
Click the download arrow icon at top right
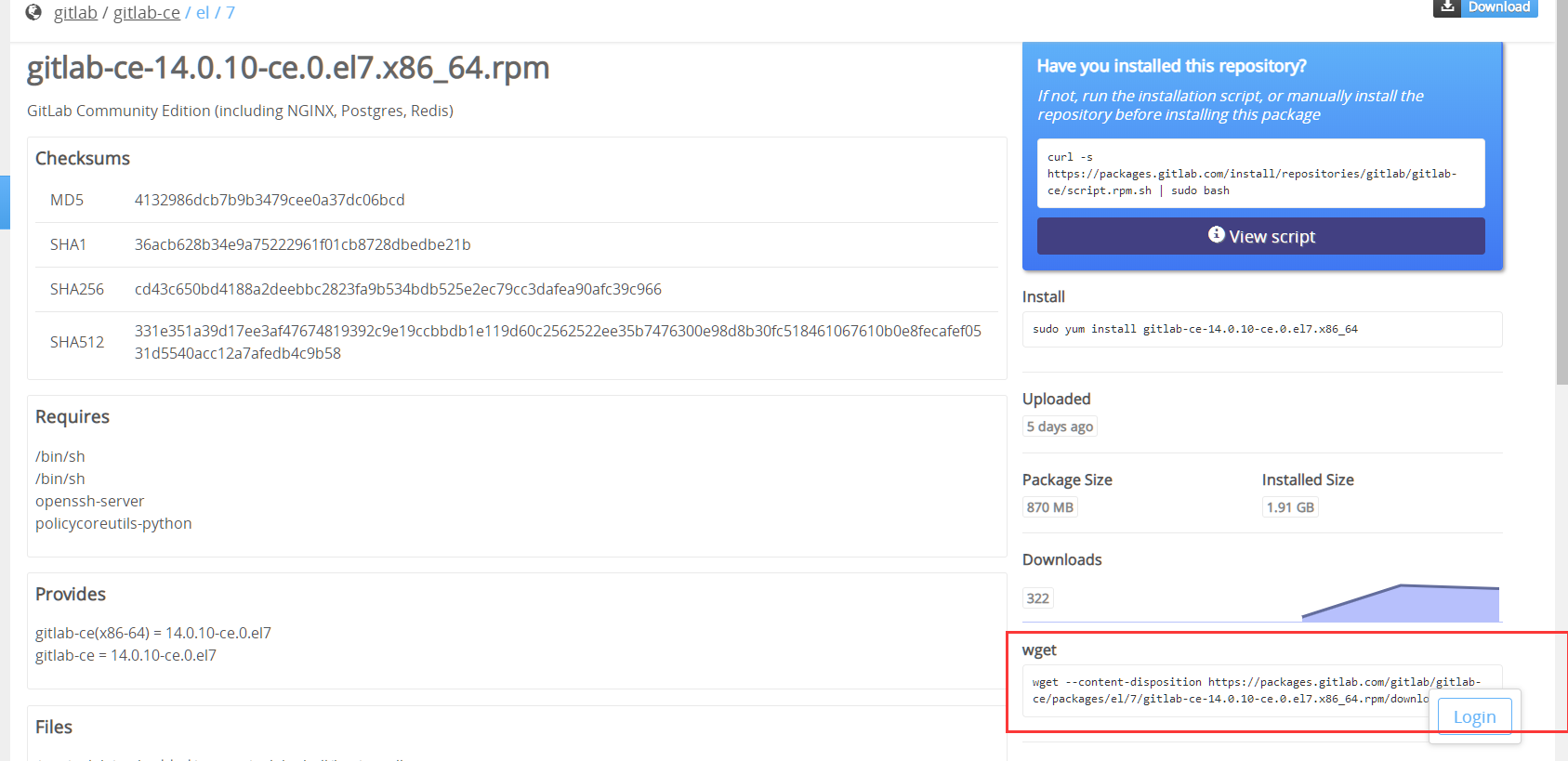pyautogui.click(x=1447, y=7)
